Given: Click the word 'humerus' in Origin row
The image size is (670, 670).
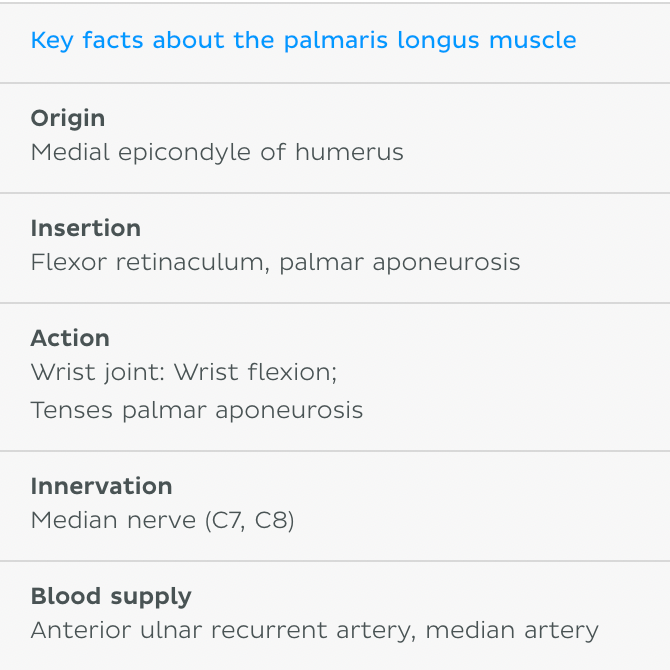Looking at the screenshot, I should 349,152.
